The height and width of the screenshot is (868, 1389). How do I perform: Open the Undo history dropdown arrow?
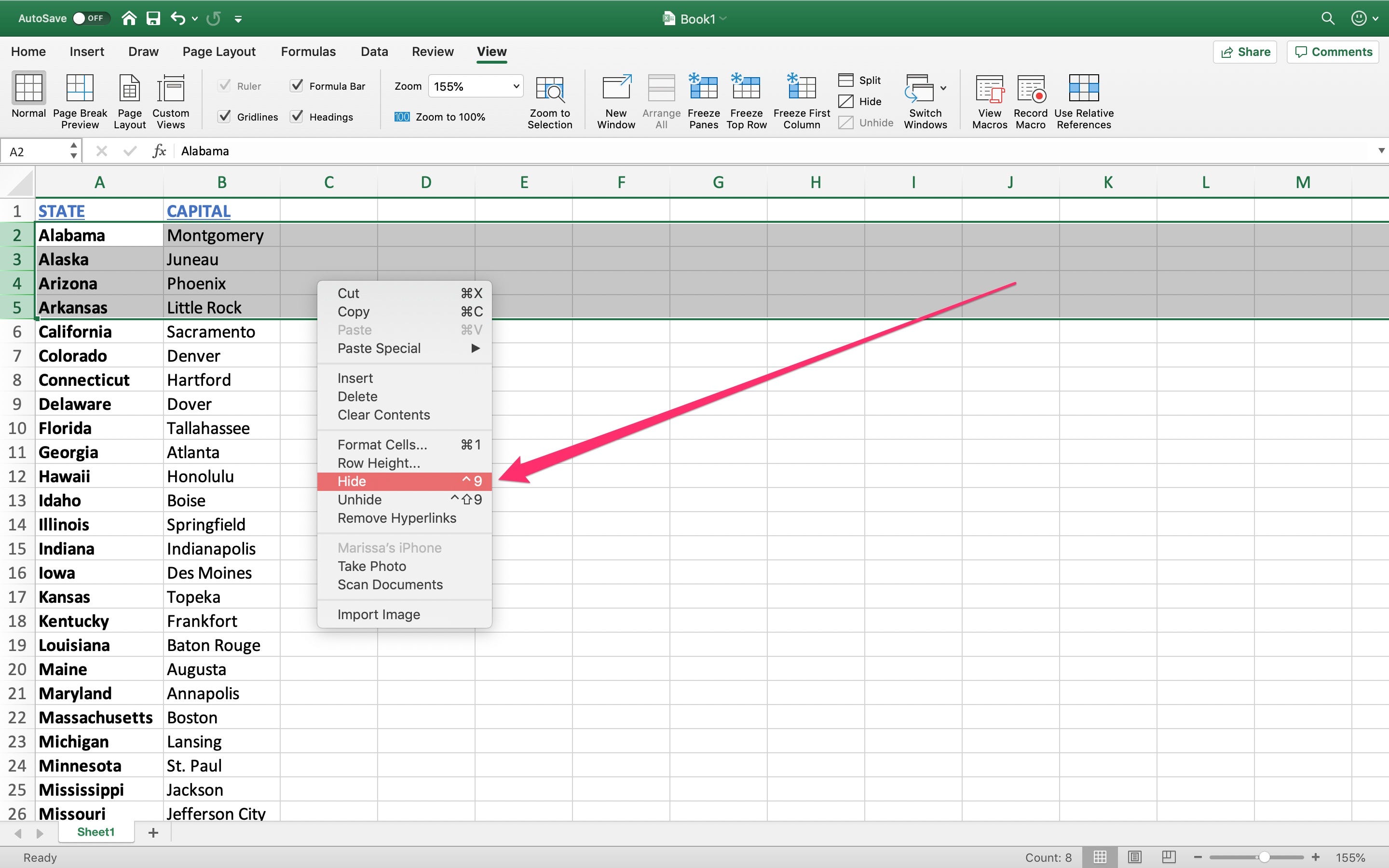(194, 19)
